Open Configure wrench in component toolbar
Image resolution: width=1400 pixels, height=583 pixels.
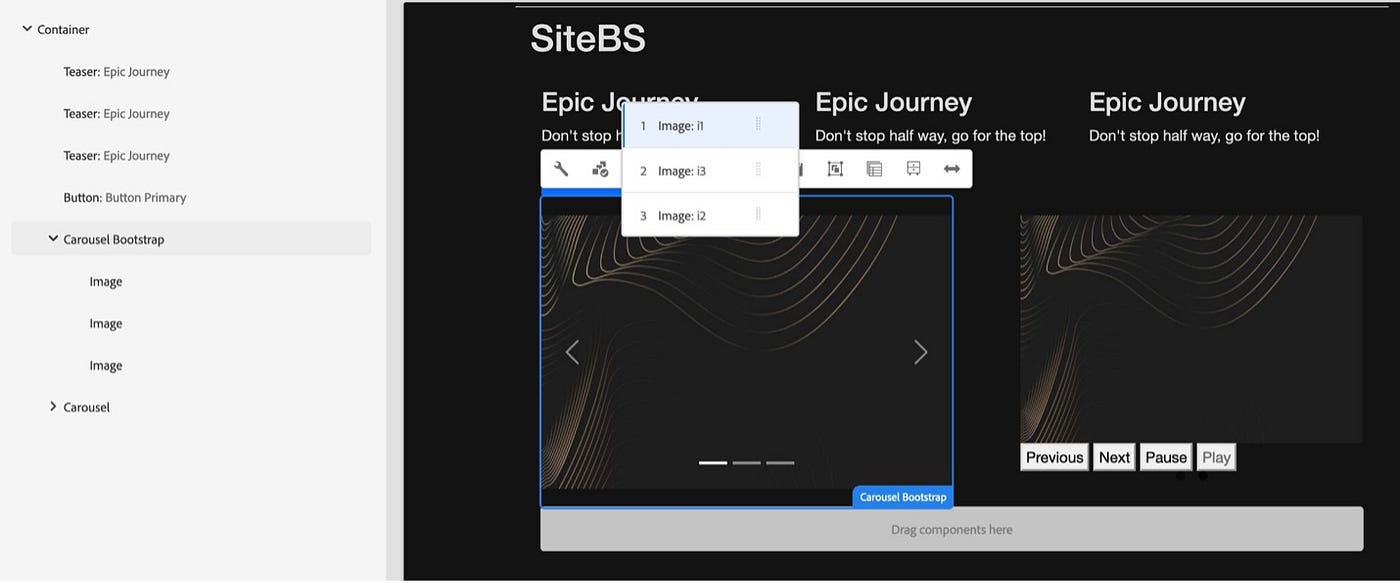point(561,169)
